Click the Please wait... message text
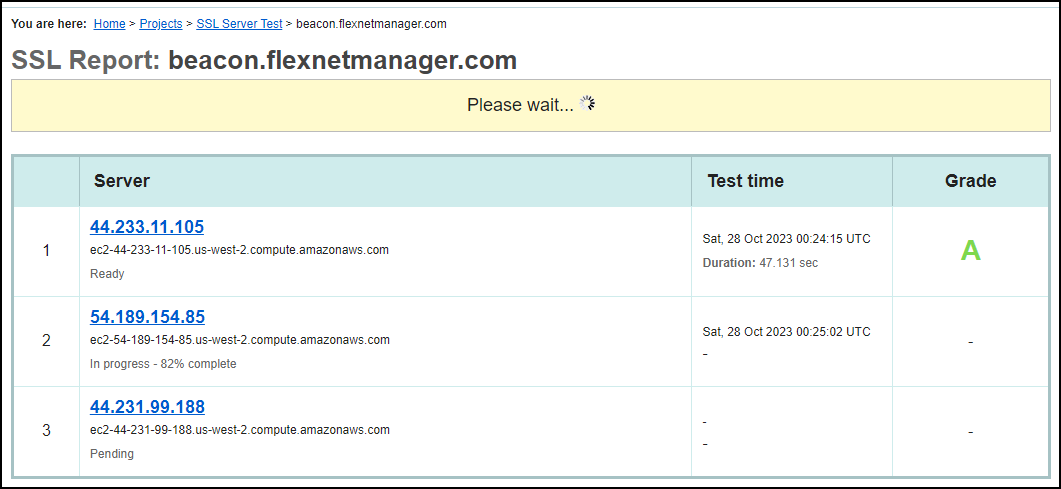 [520, 105]
